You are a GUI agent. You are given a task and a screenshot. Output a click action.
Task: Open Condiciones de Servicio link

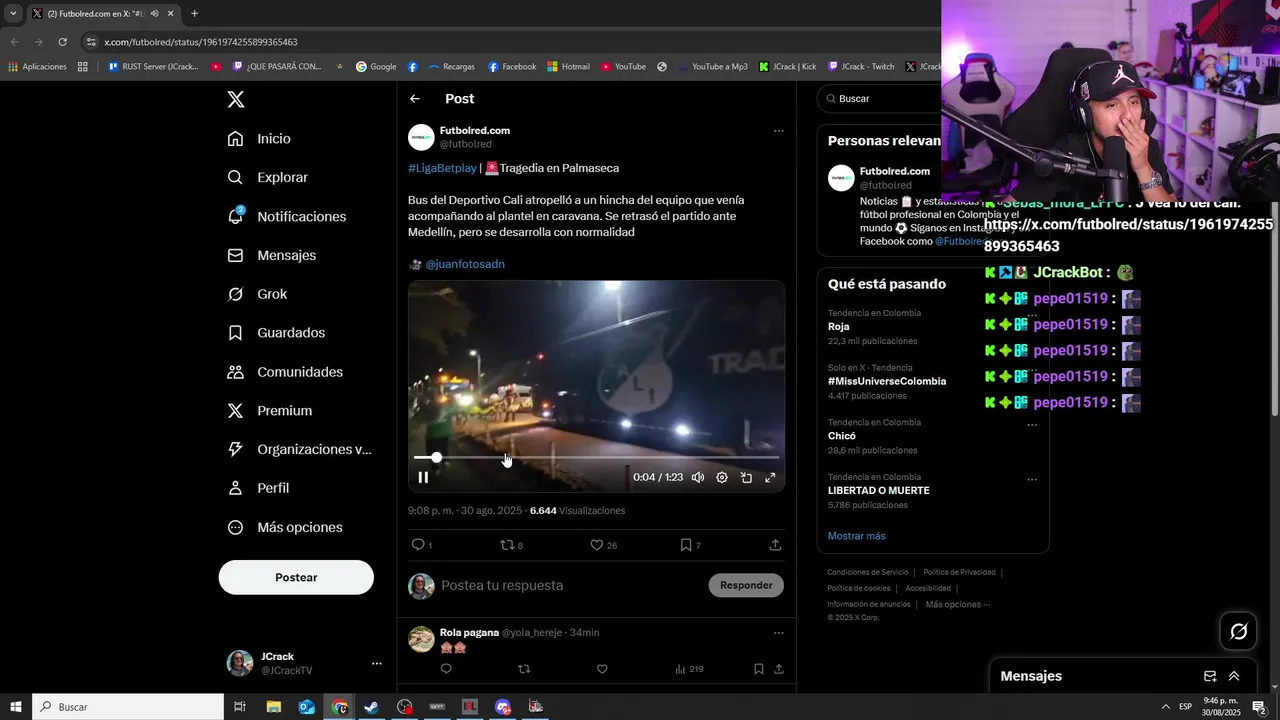(x=868, y=572)
